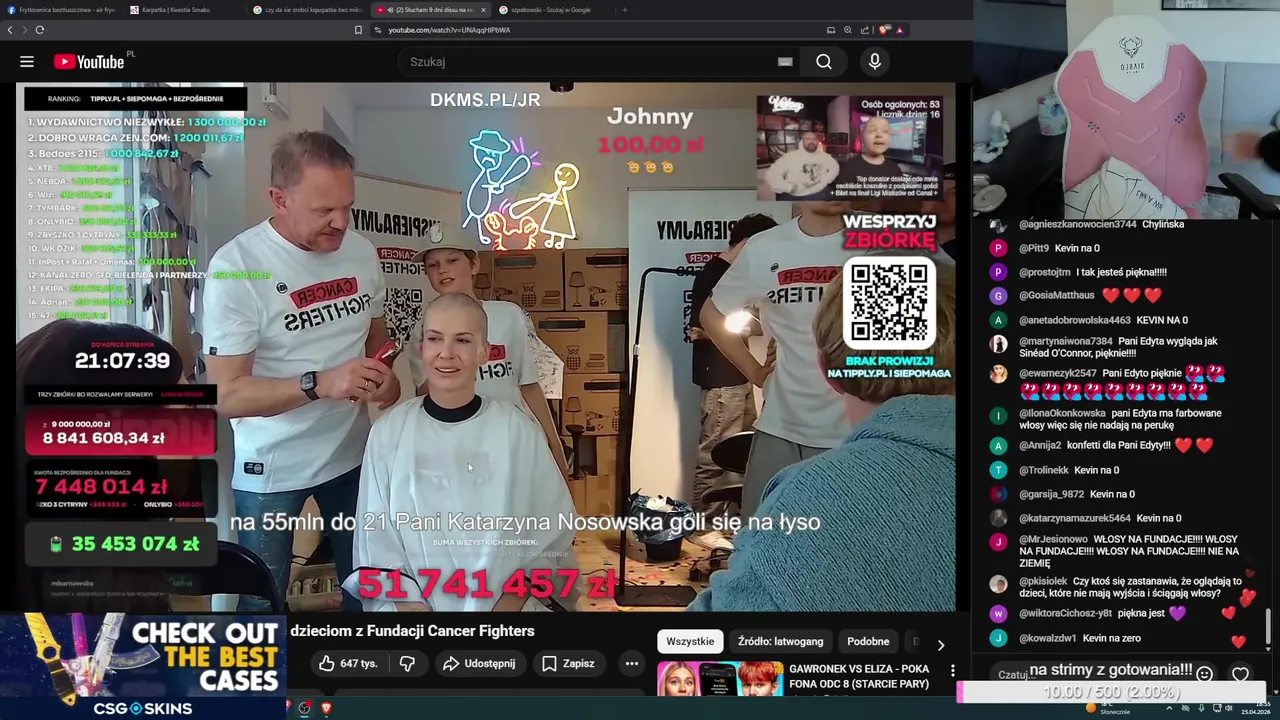The image size is (1280, 720).
Task: Click the live chat scrollbar
Action: (1268, 627)
